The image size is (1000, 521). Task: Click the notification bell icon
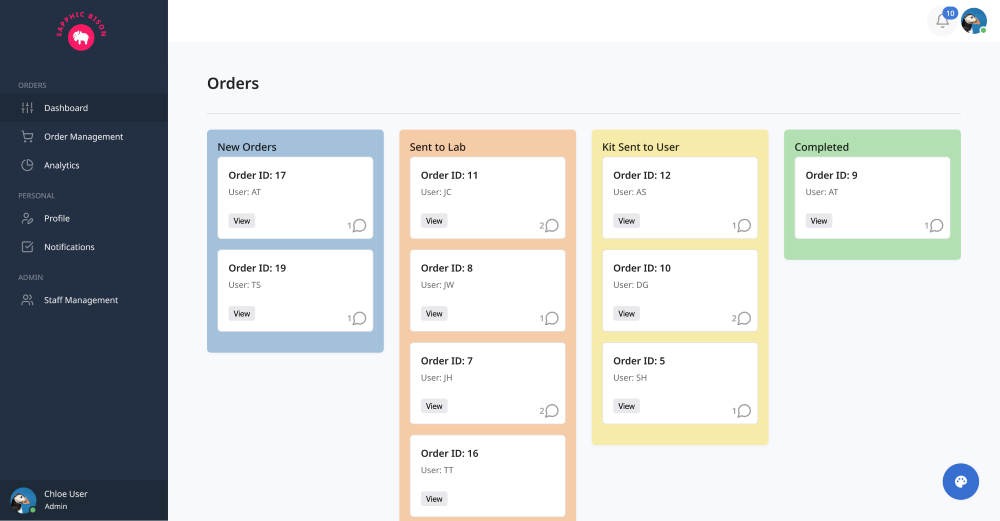tap(942, 21)
